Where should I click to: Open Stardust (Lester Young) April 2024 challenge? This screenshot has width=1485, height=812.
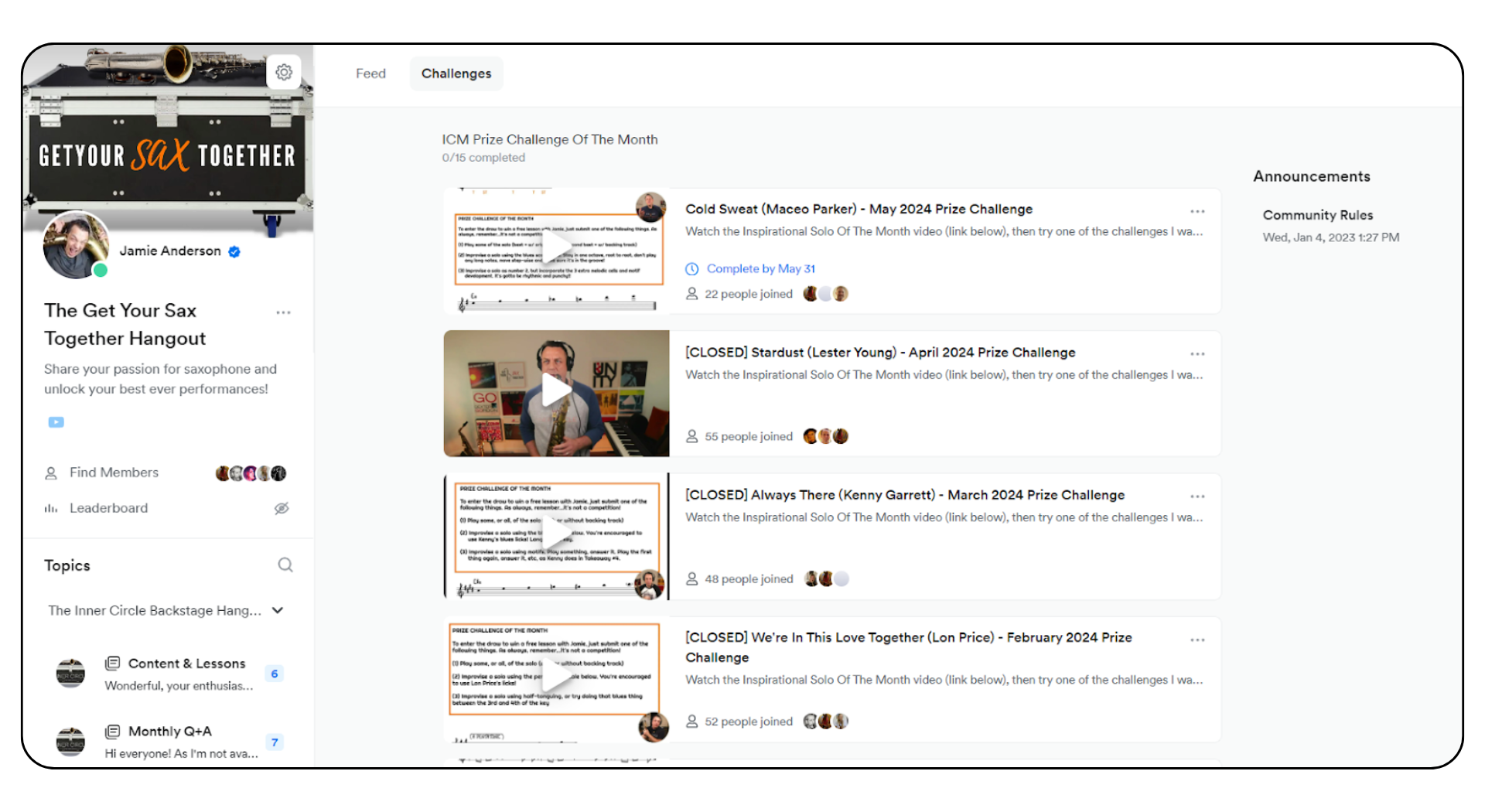[880, 353]
